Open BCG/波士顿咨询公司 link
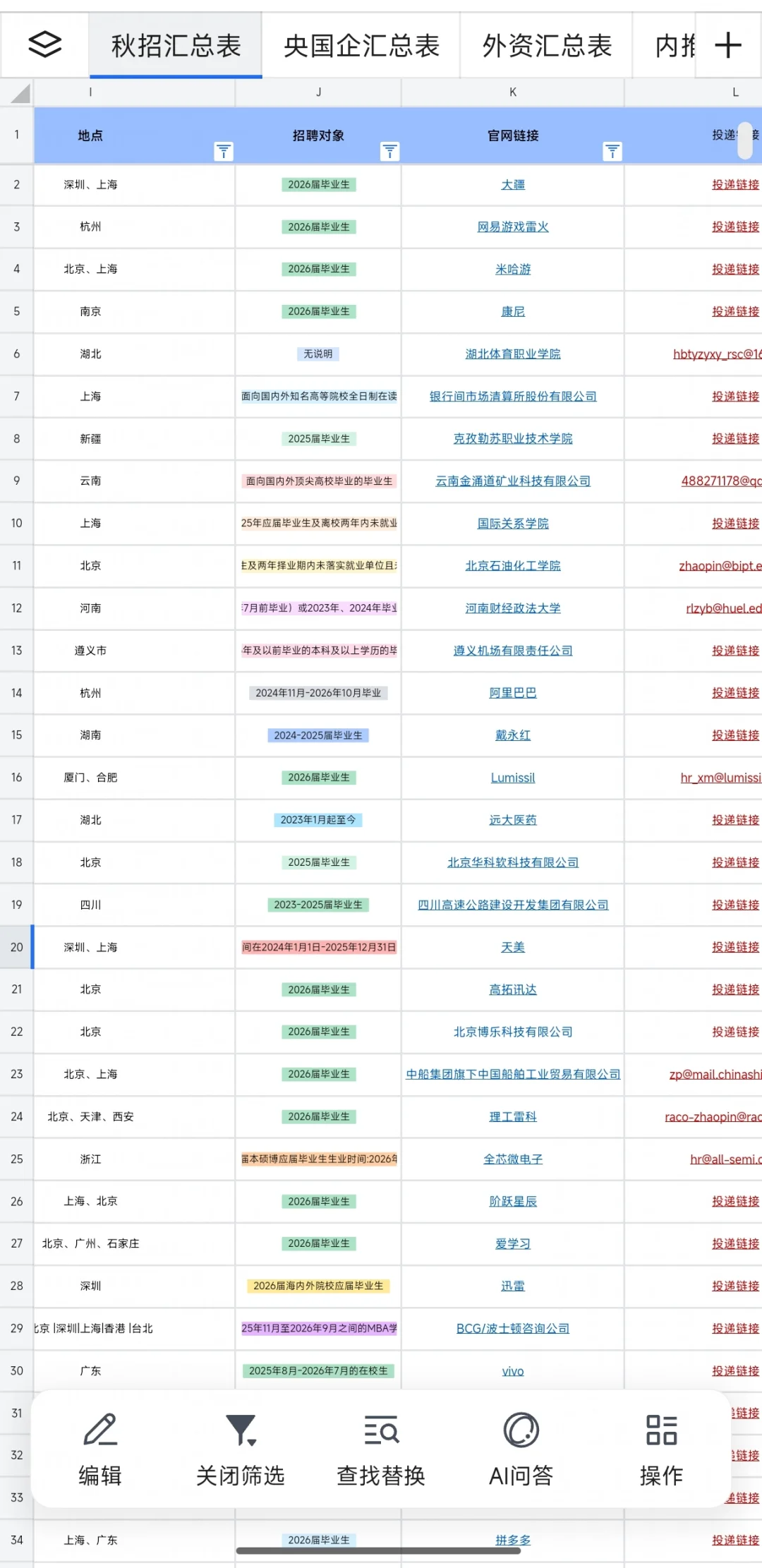Screen dimensions: 762x1568 (x=513, y=1328)
